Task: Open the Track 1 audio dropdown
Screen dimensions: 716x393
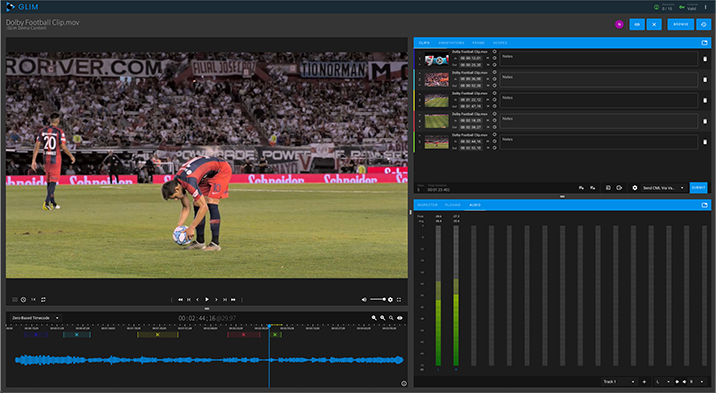Action: pyautogui.click(x=619, y=382)
